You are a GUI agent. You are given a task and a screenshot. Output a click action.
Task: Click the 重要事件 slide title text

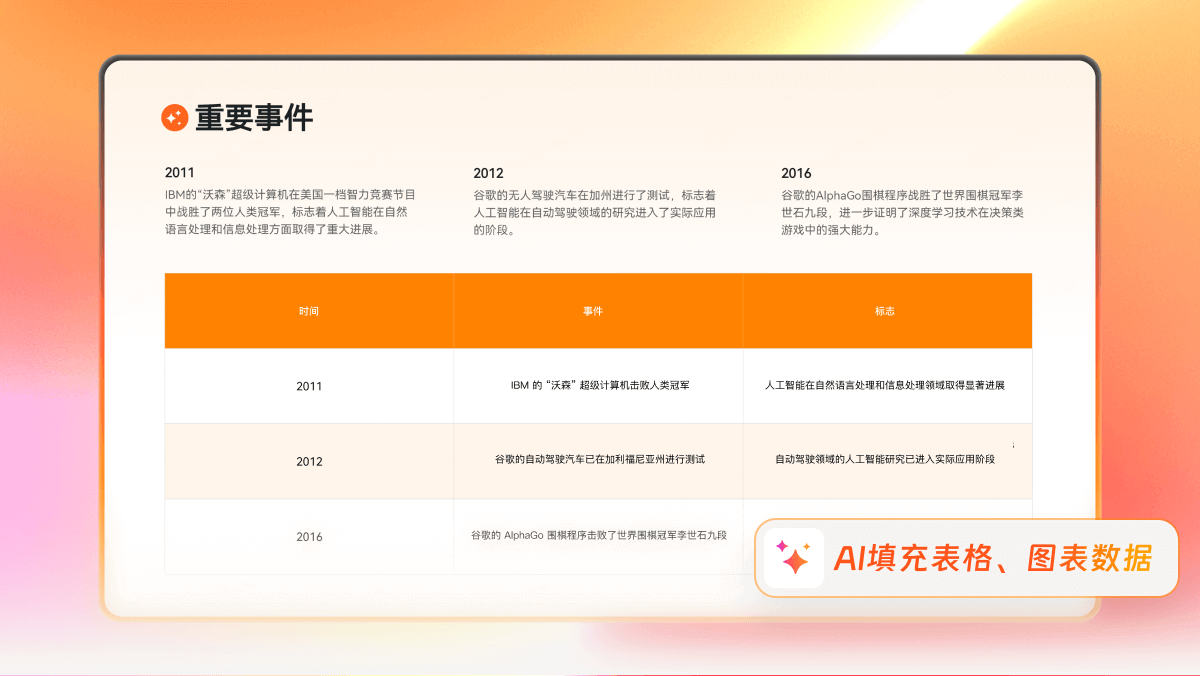point(256,118)
